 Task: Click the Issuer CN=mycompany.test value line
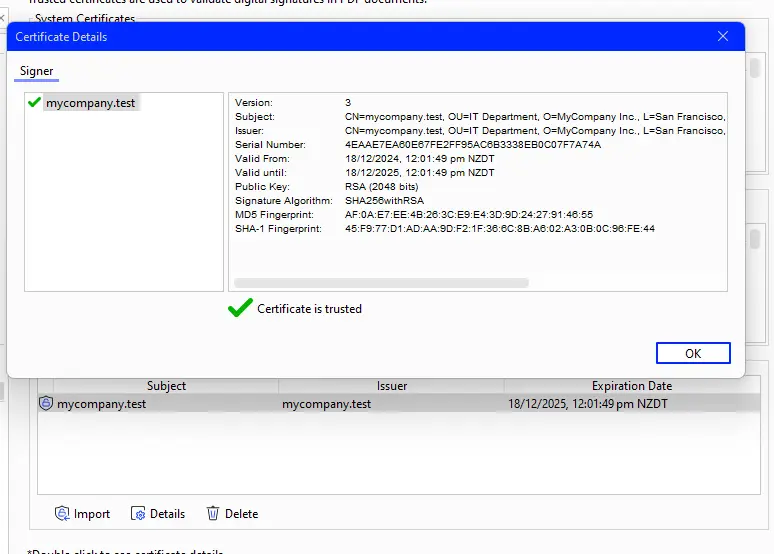[535, 131]
